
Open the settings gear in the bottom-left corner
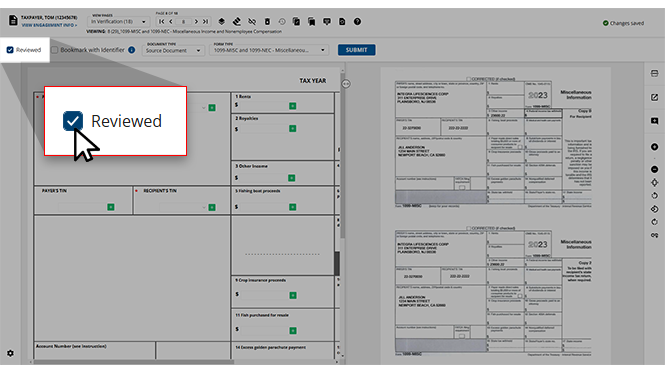pos(11,353)
